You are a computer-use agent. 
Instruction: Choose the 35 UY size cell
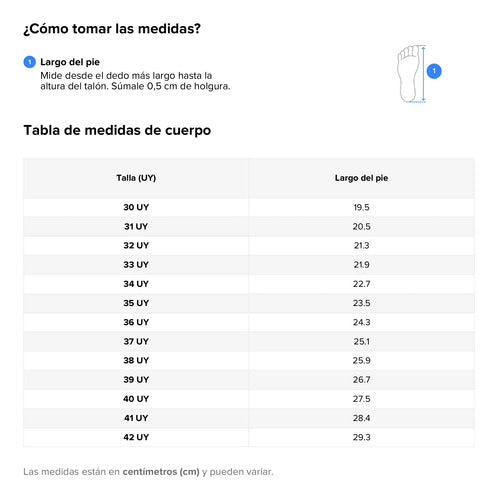click(136, 303)
